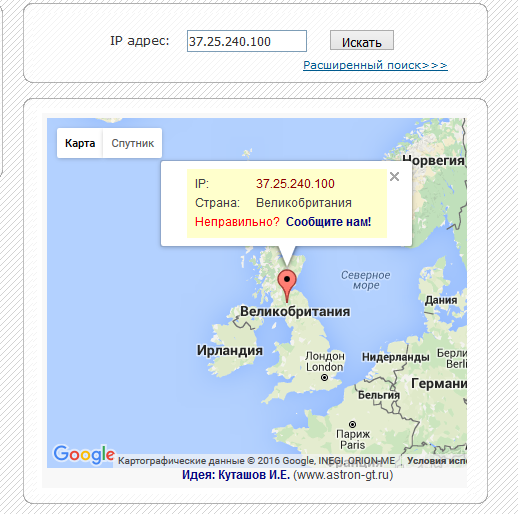The height and width of the screenshot is (514, 518).
Task: Click the Google logo on the map
Action: coord(84,455)
